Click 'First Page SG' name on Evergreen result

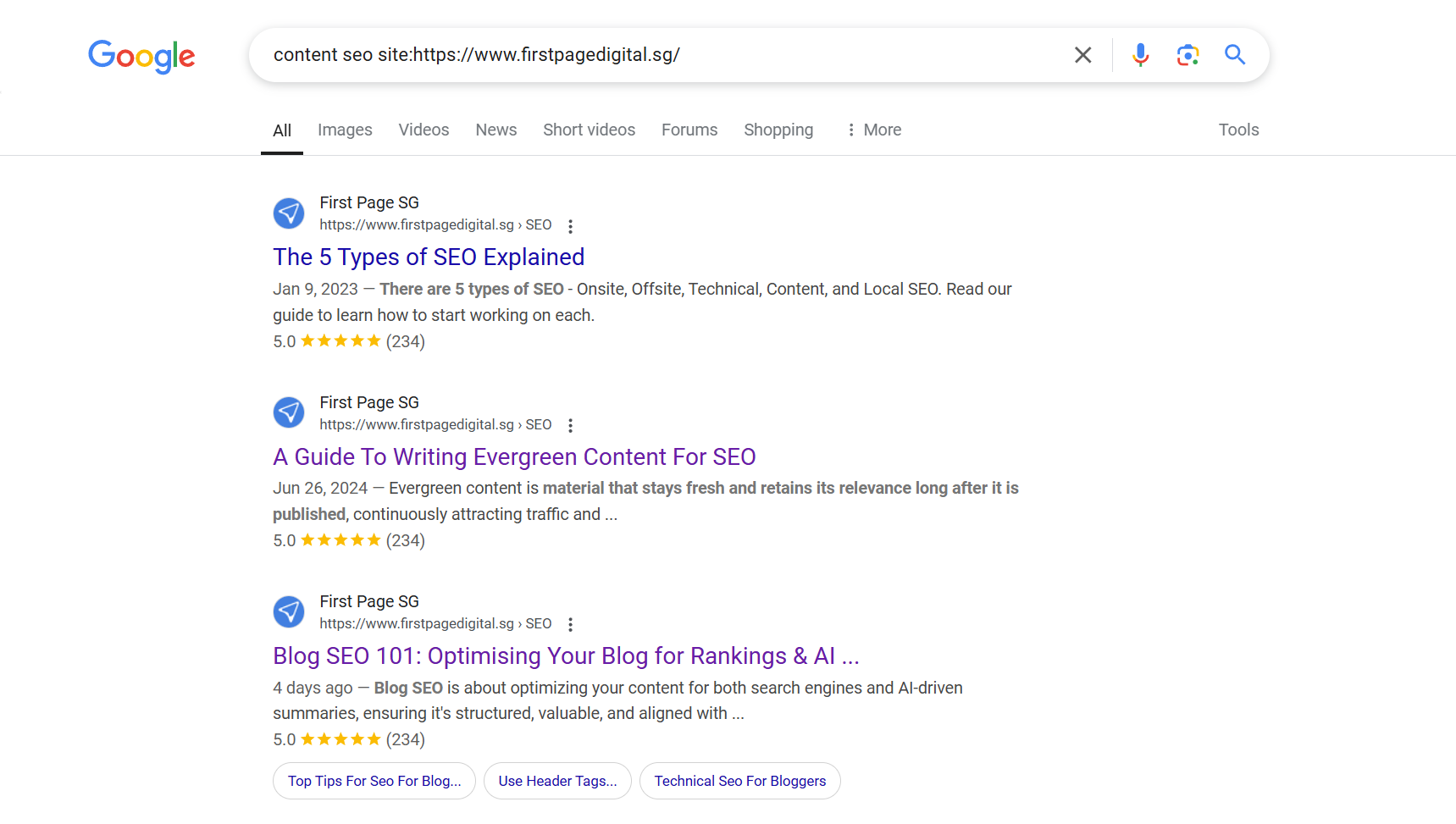click(x=369, y=402)
